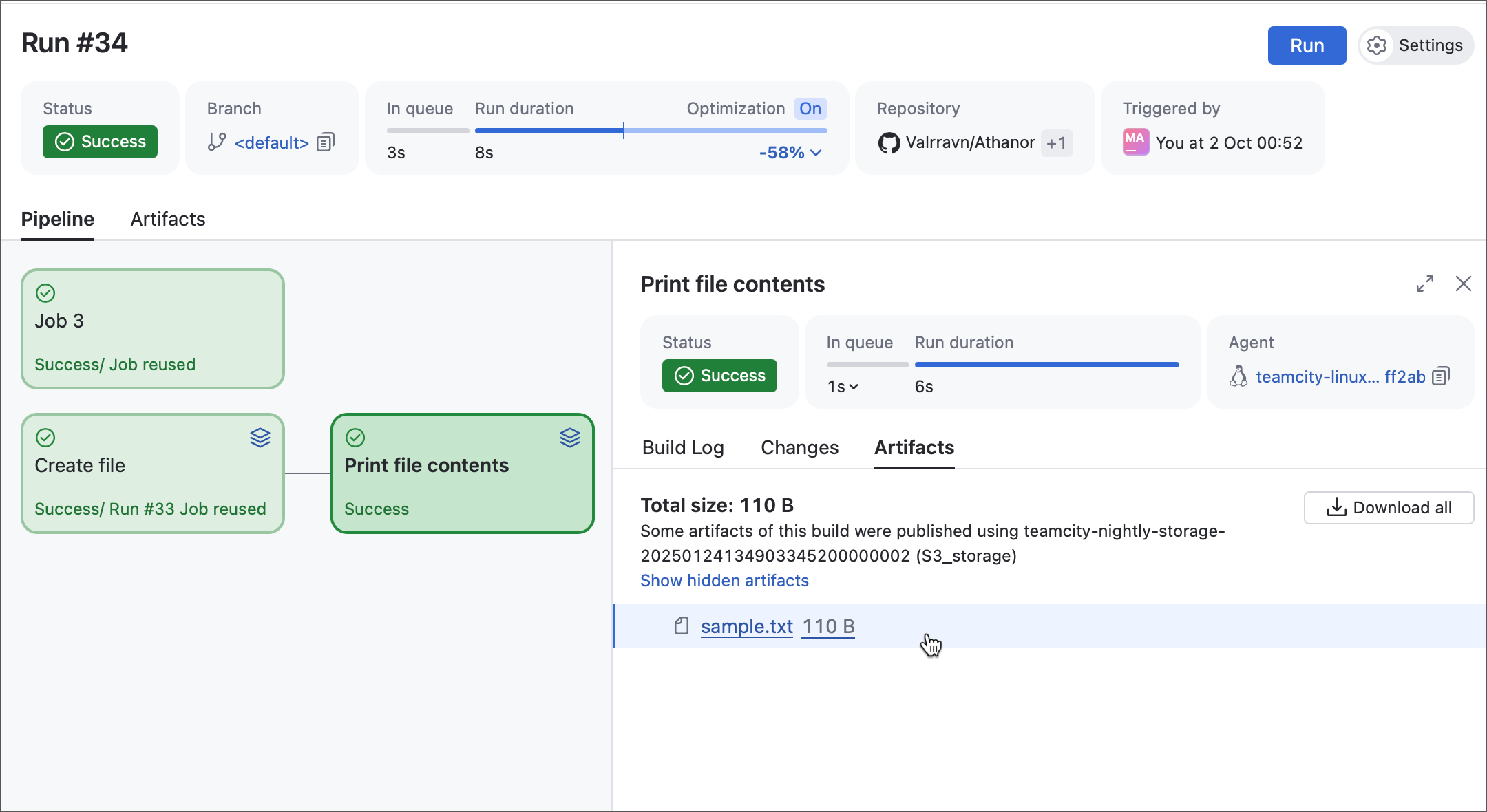Copy the agent name
Viewport: 1487px width, 812px height.
click(x=1440, y=376)
